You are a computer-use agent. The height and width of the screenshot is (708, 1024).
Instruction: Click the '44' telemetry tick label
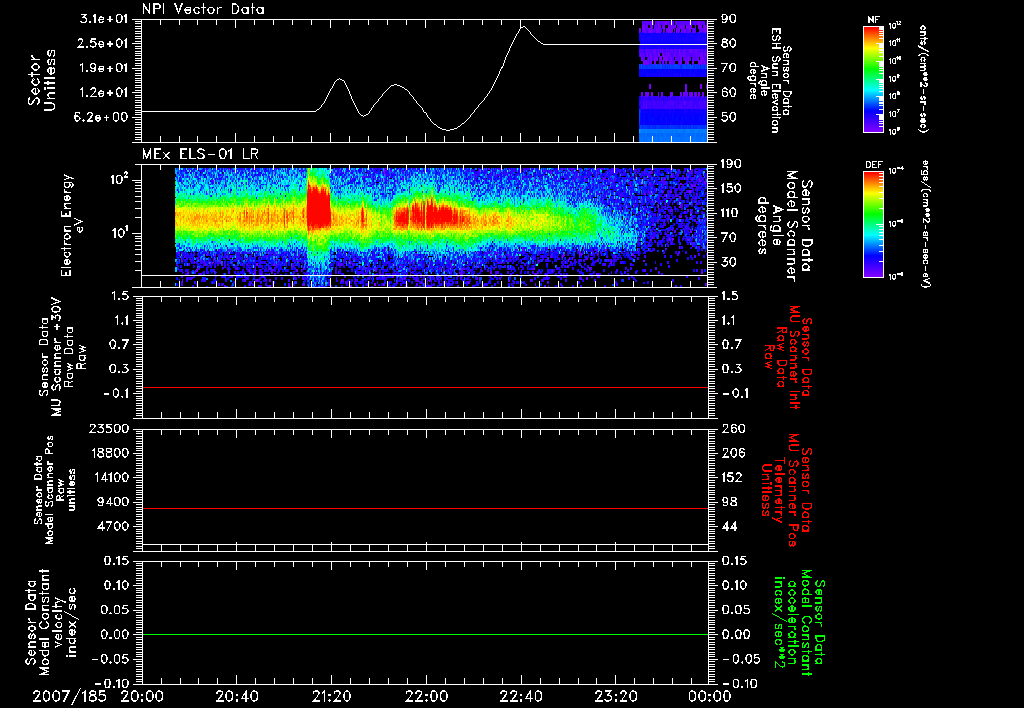729,526
